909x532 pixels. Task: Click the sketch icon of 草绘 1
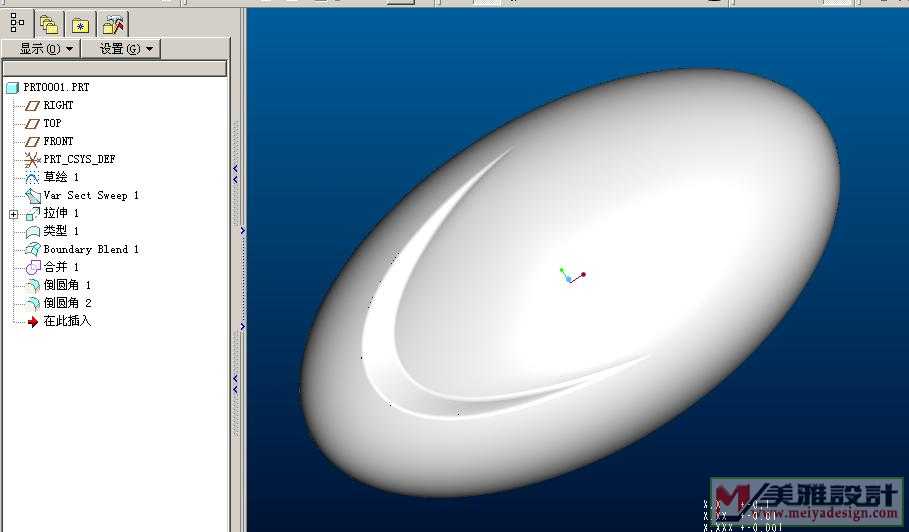coord(32,177)
